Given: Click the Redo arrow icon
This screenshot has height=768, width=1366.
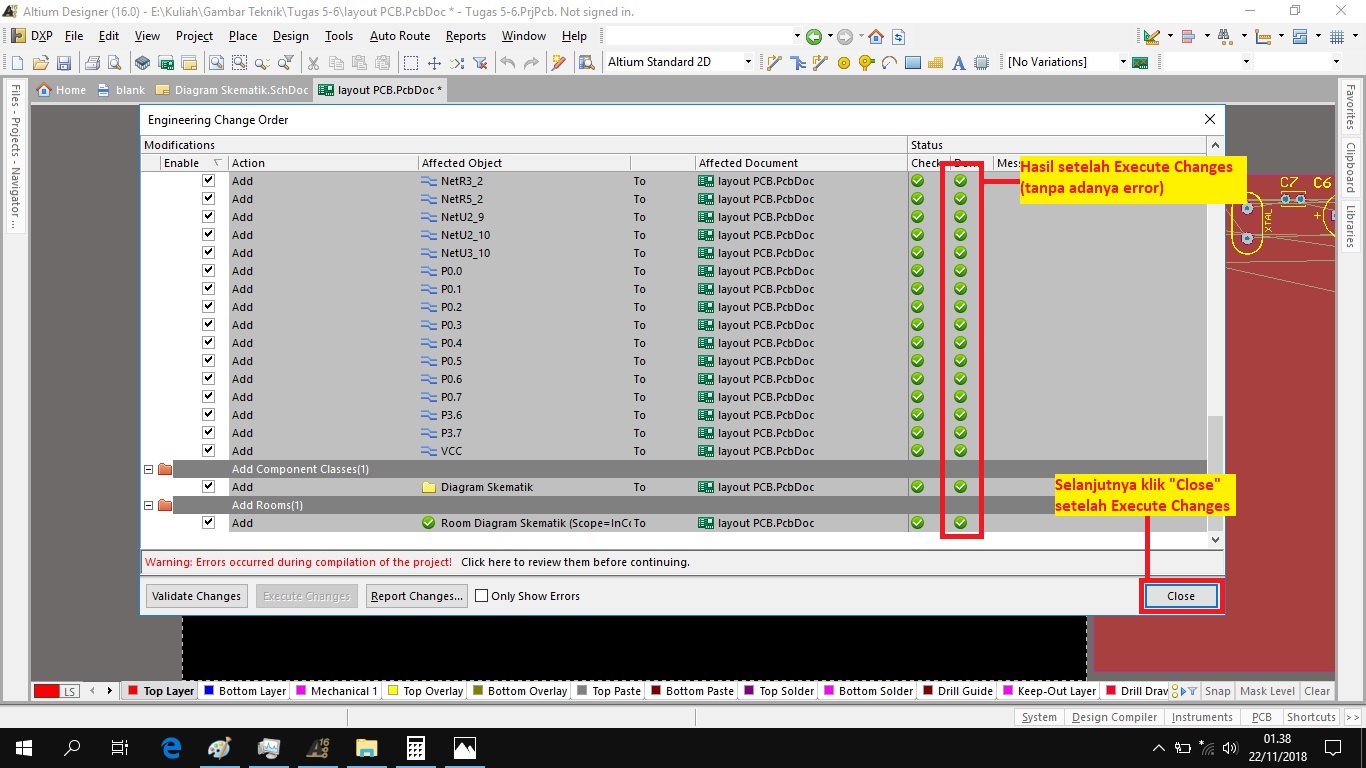Looking at the screenshot, I should pos(531,63).
